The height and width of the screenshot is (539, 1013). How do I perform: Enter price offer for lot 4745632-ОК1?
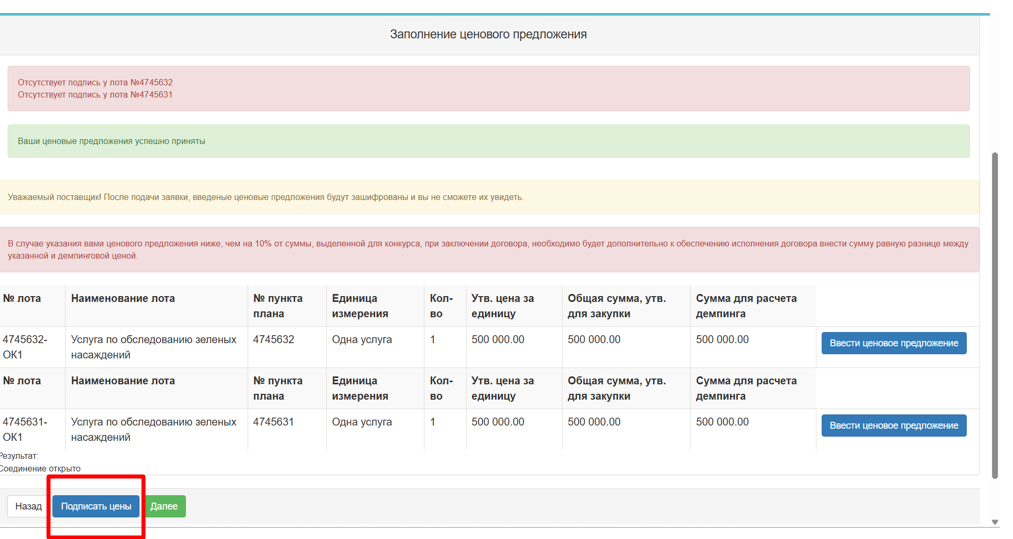click(x=893, y=343)
